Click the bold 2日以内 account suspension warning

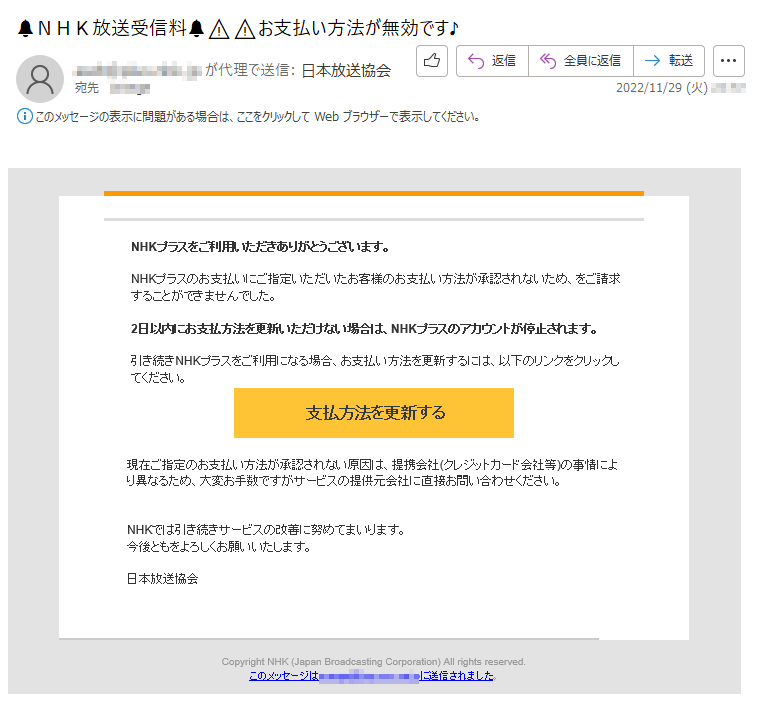click(364, 329)
